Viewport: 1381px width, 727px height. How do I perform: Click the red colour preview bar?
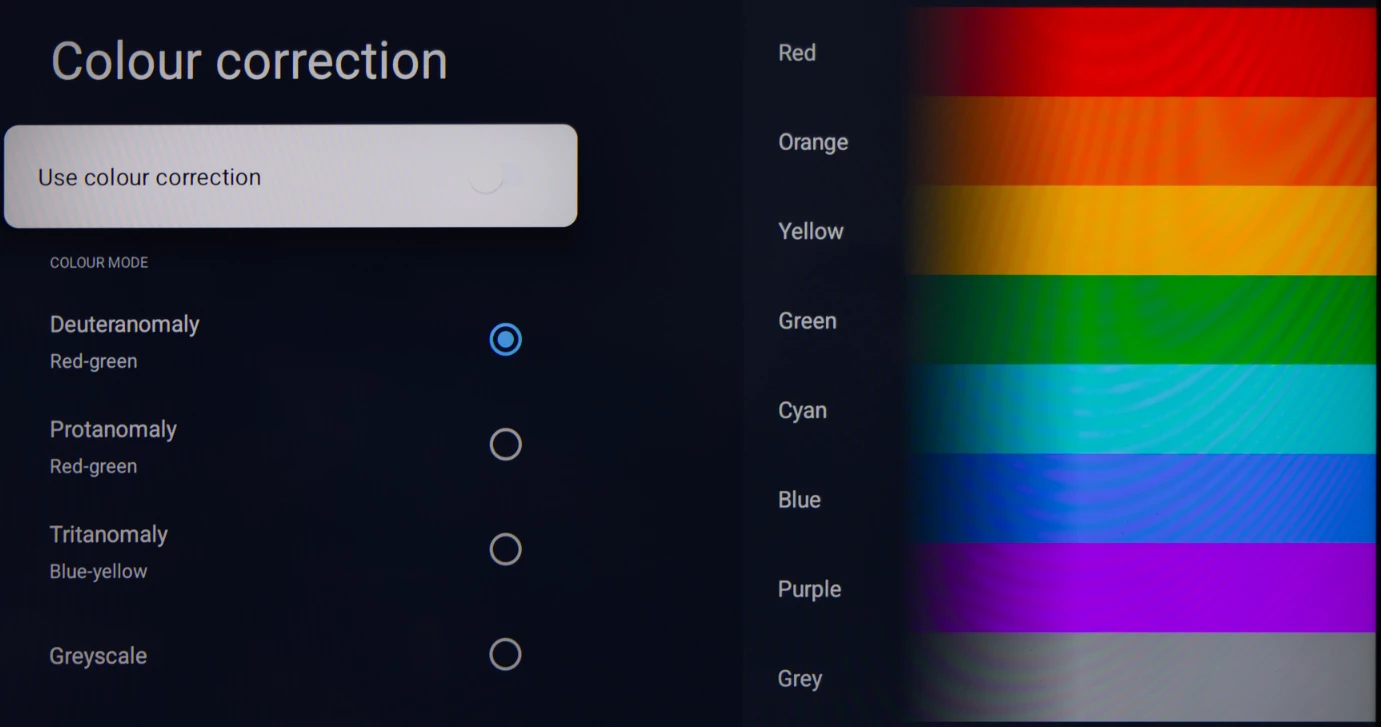[1142, 52]
